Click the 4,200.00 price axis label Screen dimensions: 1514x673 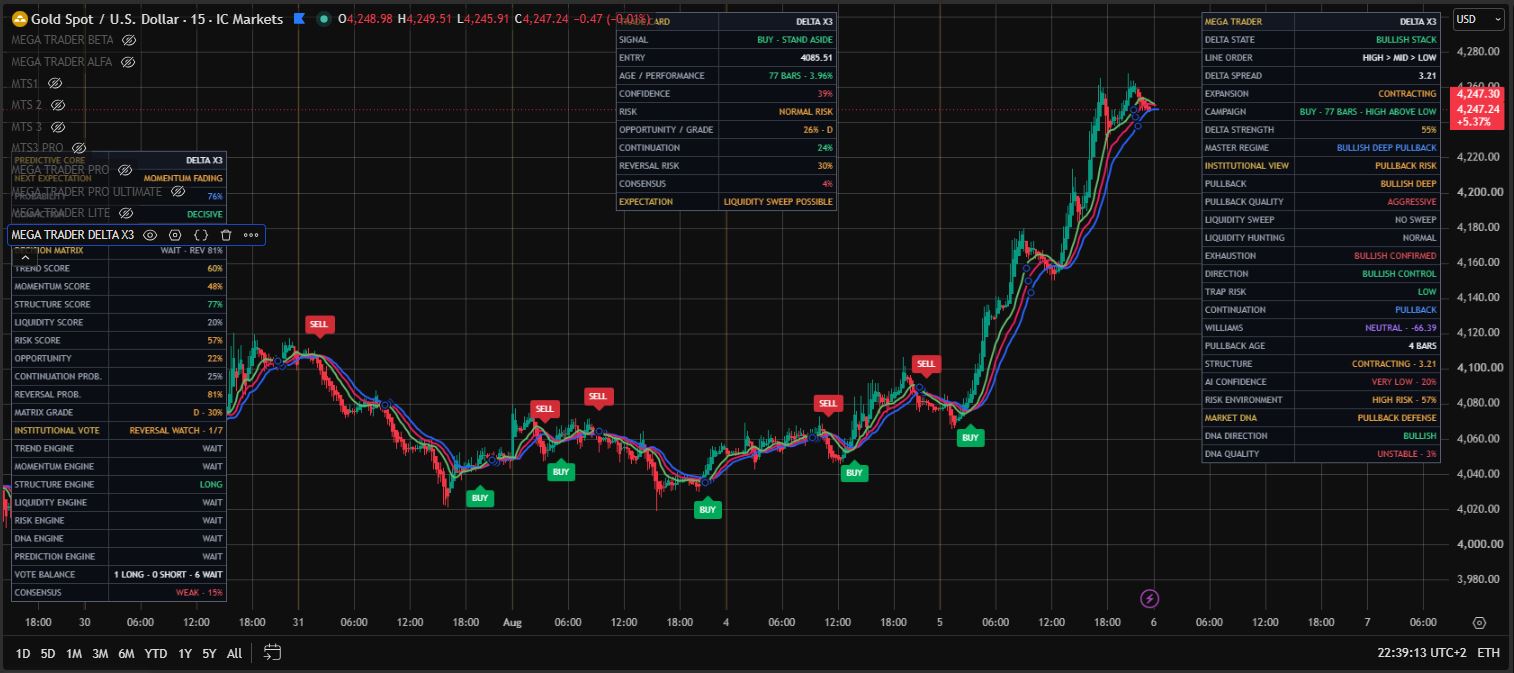pos(1478,192)
